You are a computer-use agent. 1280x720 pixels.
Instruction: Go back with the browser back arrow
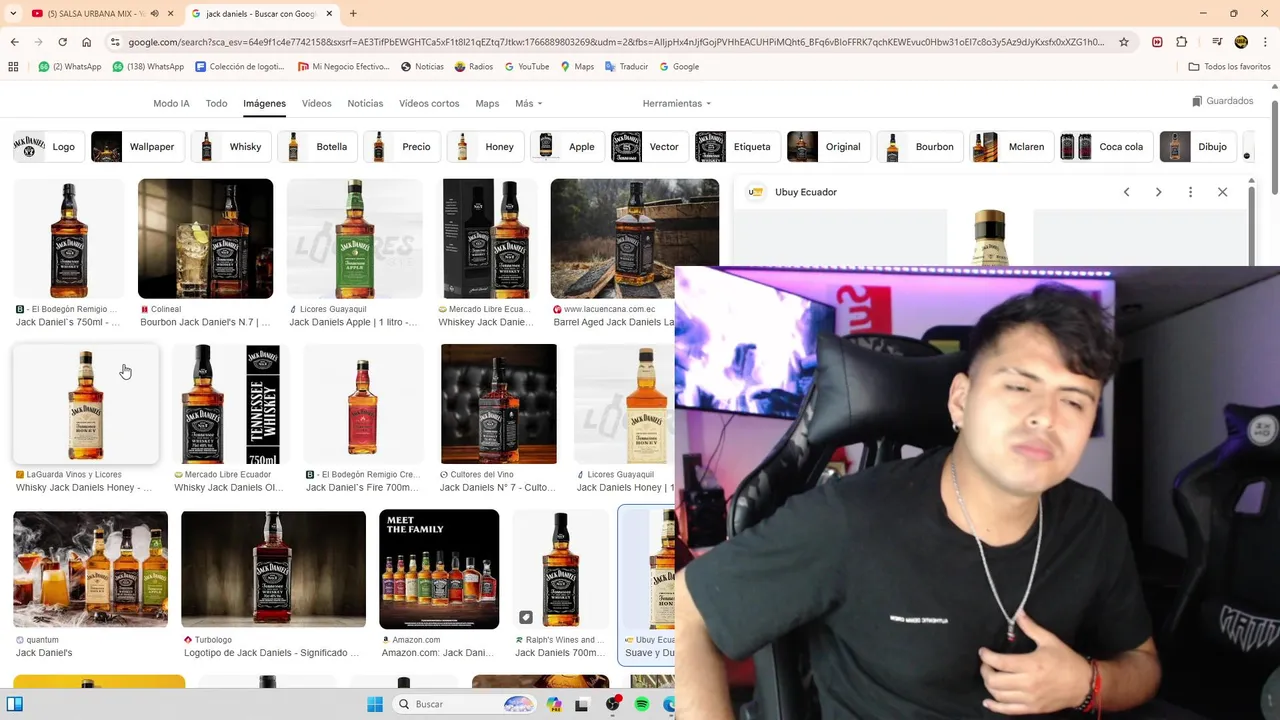click(x=14, y=42)
